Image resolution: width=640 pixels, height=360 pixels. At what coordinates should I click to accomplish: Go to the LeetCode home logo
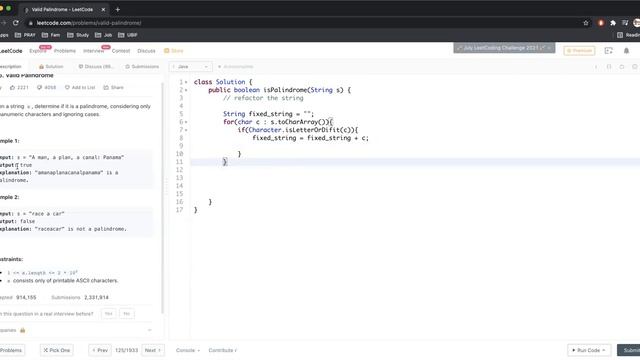(x=11, y=51)
